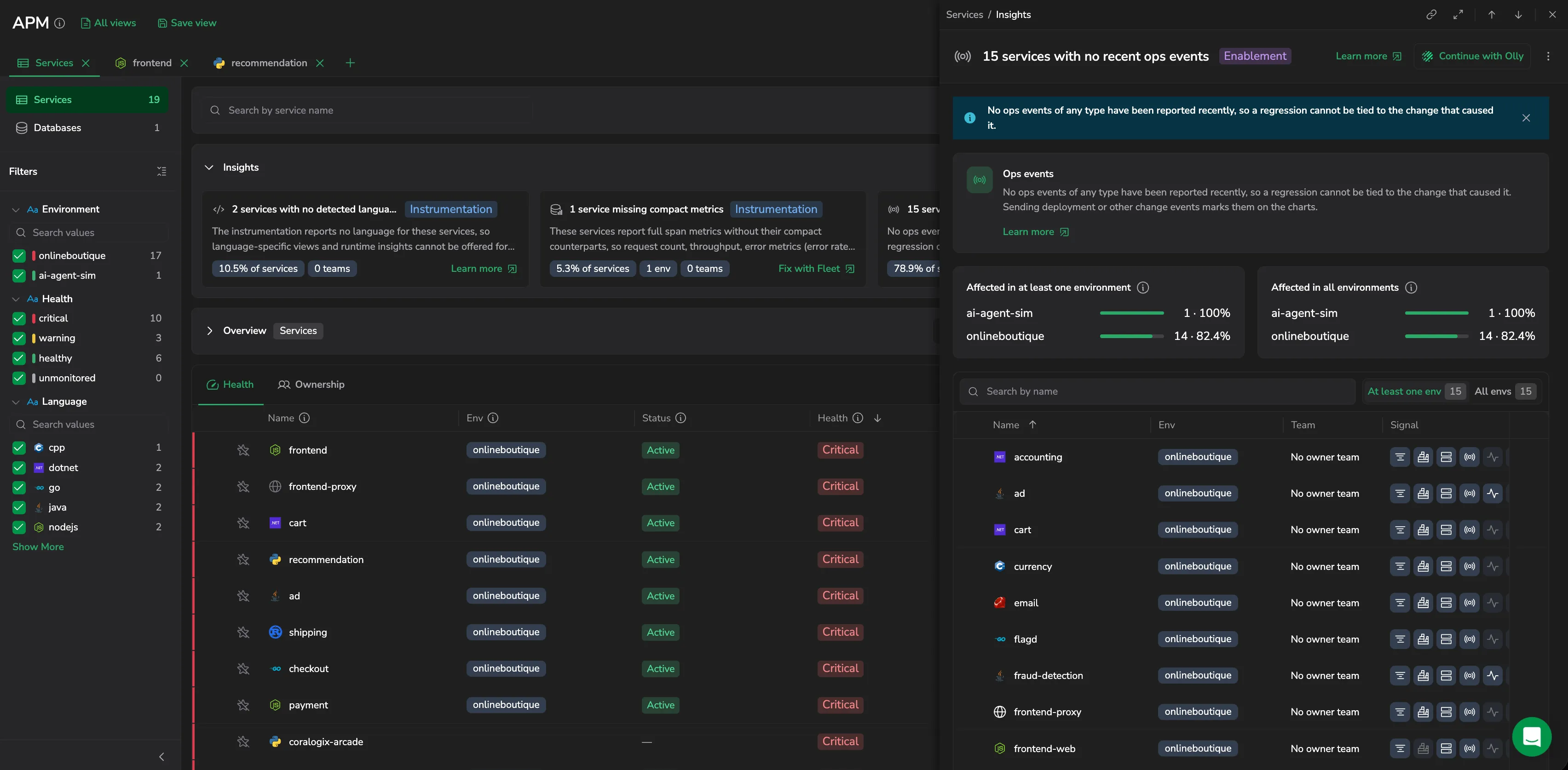Toggle dotnet language filter checkbox
Viewport: 1568px width, 770px height.
(19, 467)
